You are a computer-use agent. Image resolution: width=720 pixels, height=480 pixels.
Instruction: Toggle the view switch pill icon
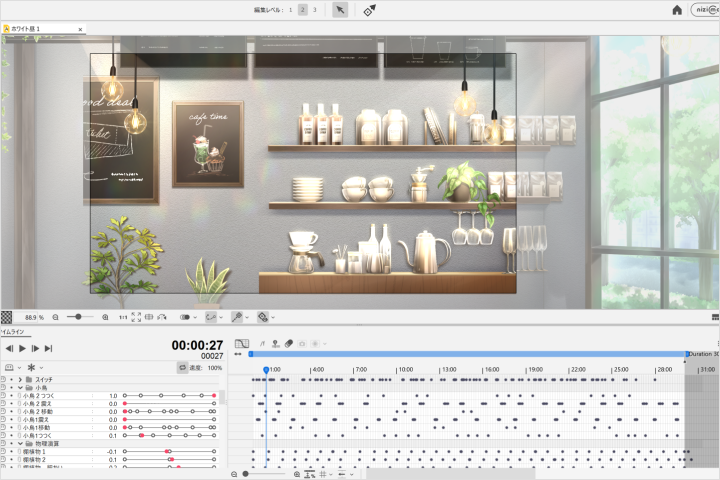pyautogui.click(x=185, y=317)
